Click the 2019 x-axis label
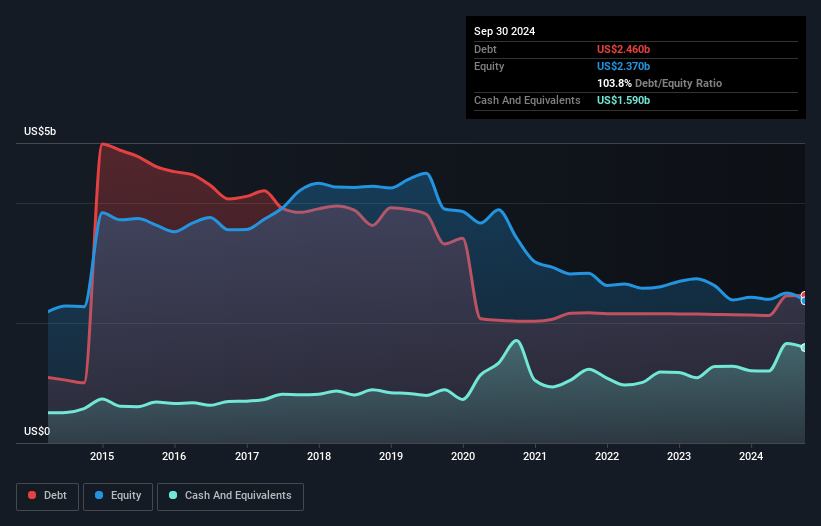The height and width of the screenshot is (526, 821). pyautogui.click(x=391, y=456)
